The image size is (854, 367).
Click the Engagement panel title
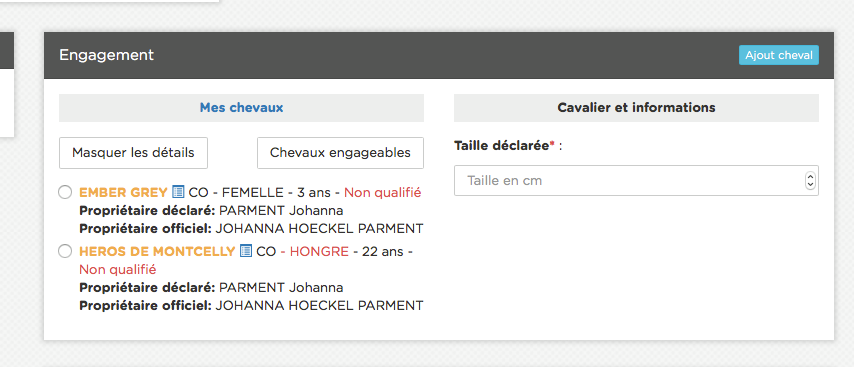pos(107,55)
